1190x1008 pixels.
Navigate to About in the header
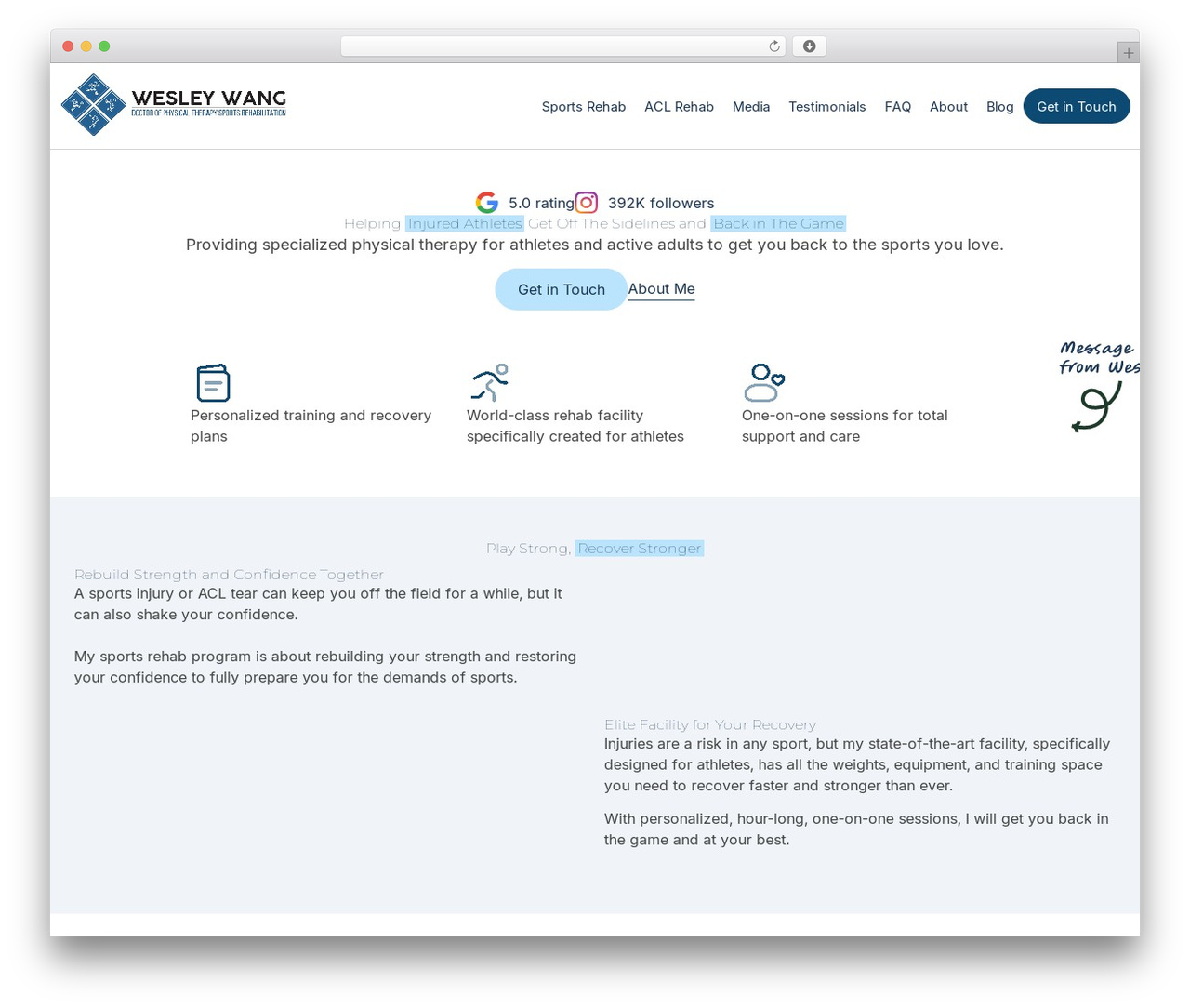[949, 107]
